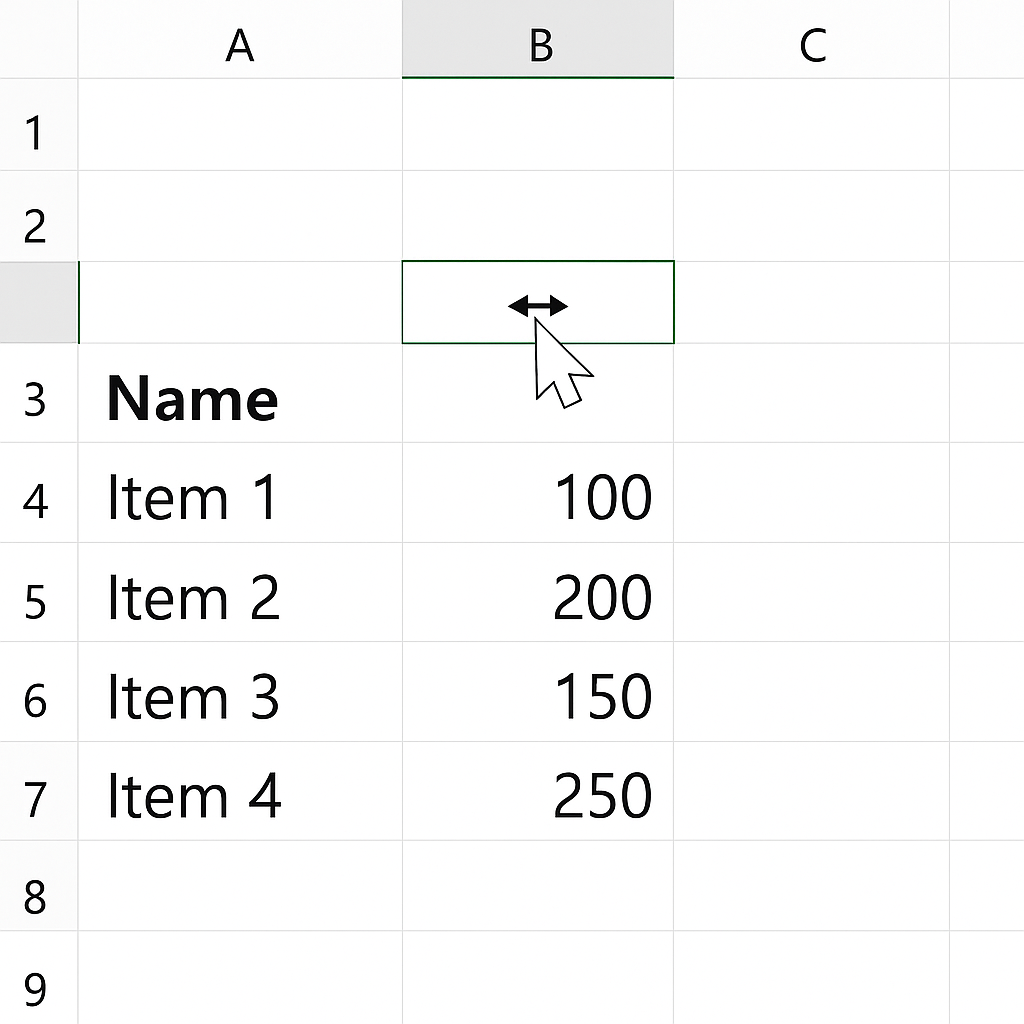Select row 1 header
Viewport: 1024px width, 1024px height.
pyautogui.click(x=39, y=125)
